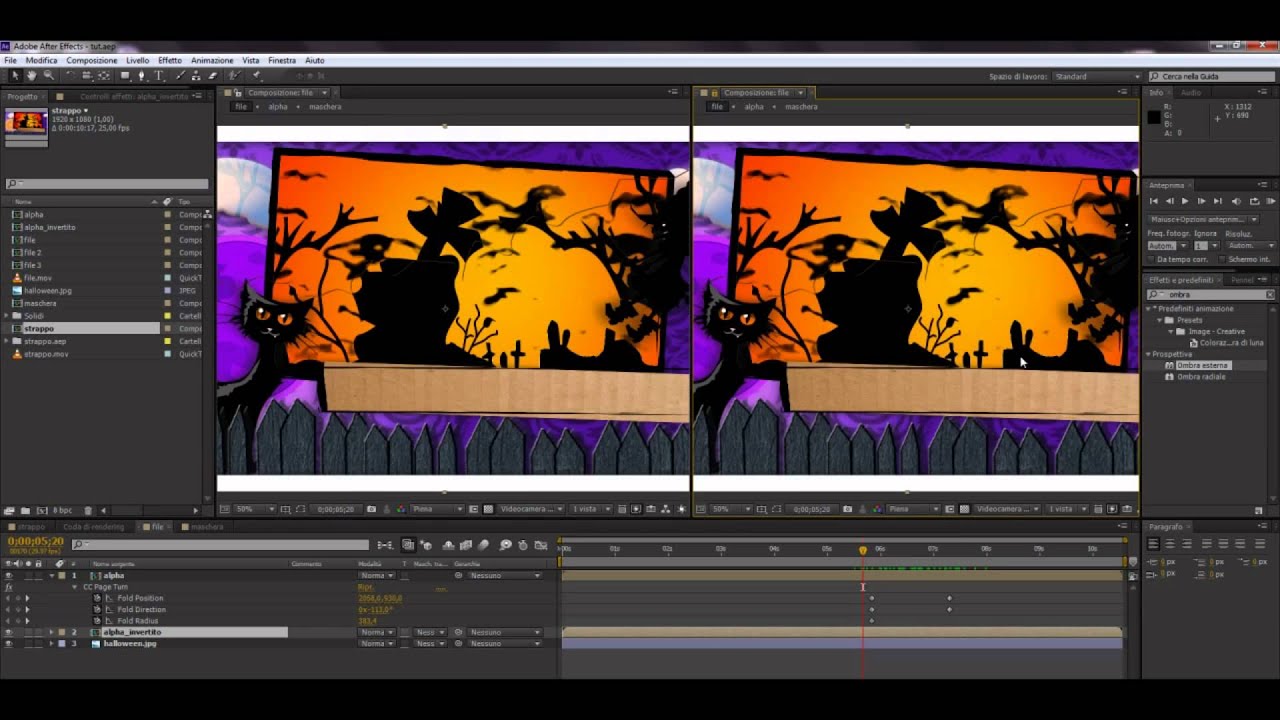Collapse the Prospettiva effects group
1280x720 pixels.
coord(1150,354)
